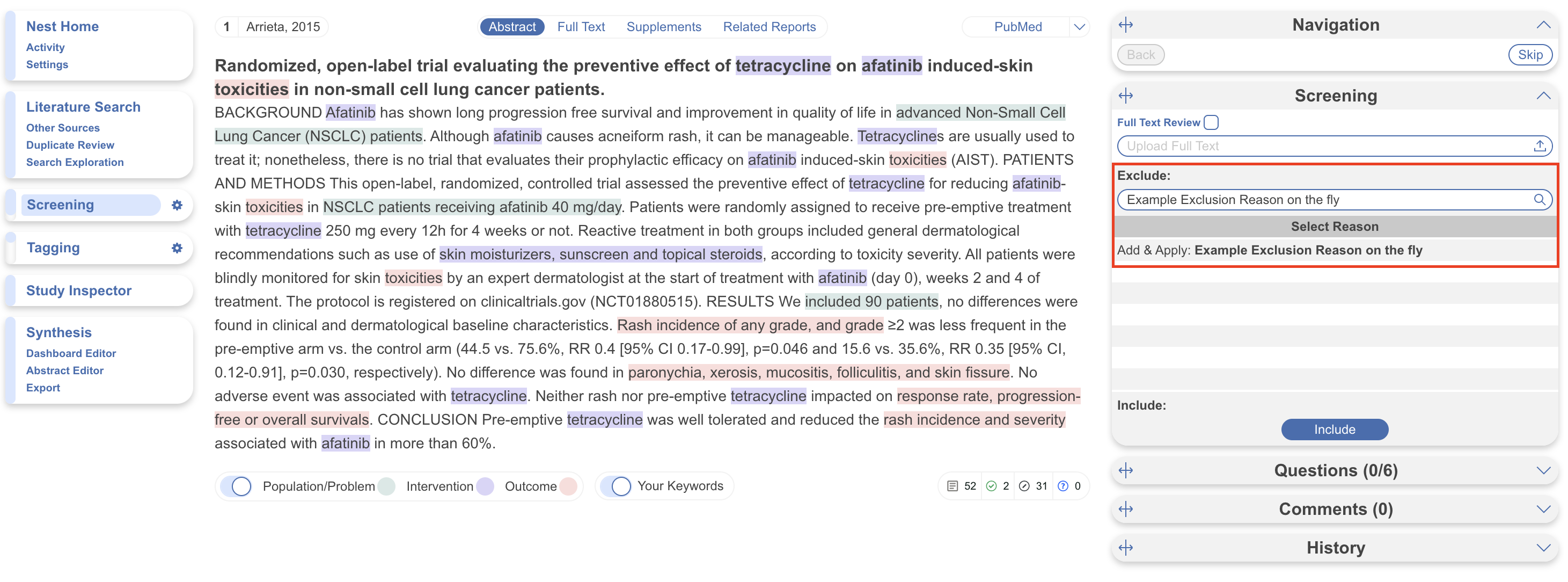Open Screening settings gear icon
This screenshot has height=582, width=1568.
[x=177, y=205]
